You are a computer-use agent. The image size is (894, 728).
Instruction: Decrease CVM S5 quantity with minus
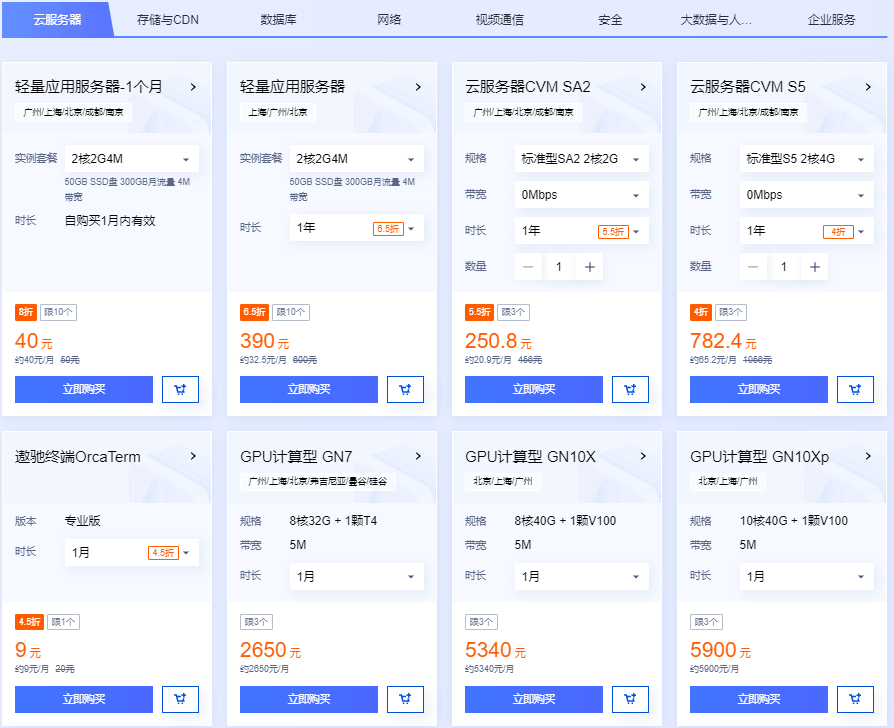[x=753, y=267]
